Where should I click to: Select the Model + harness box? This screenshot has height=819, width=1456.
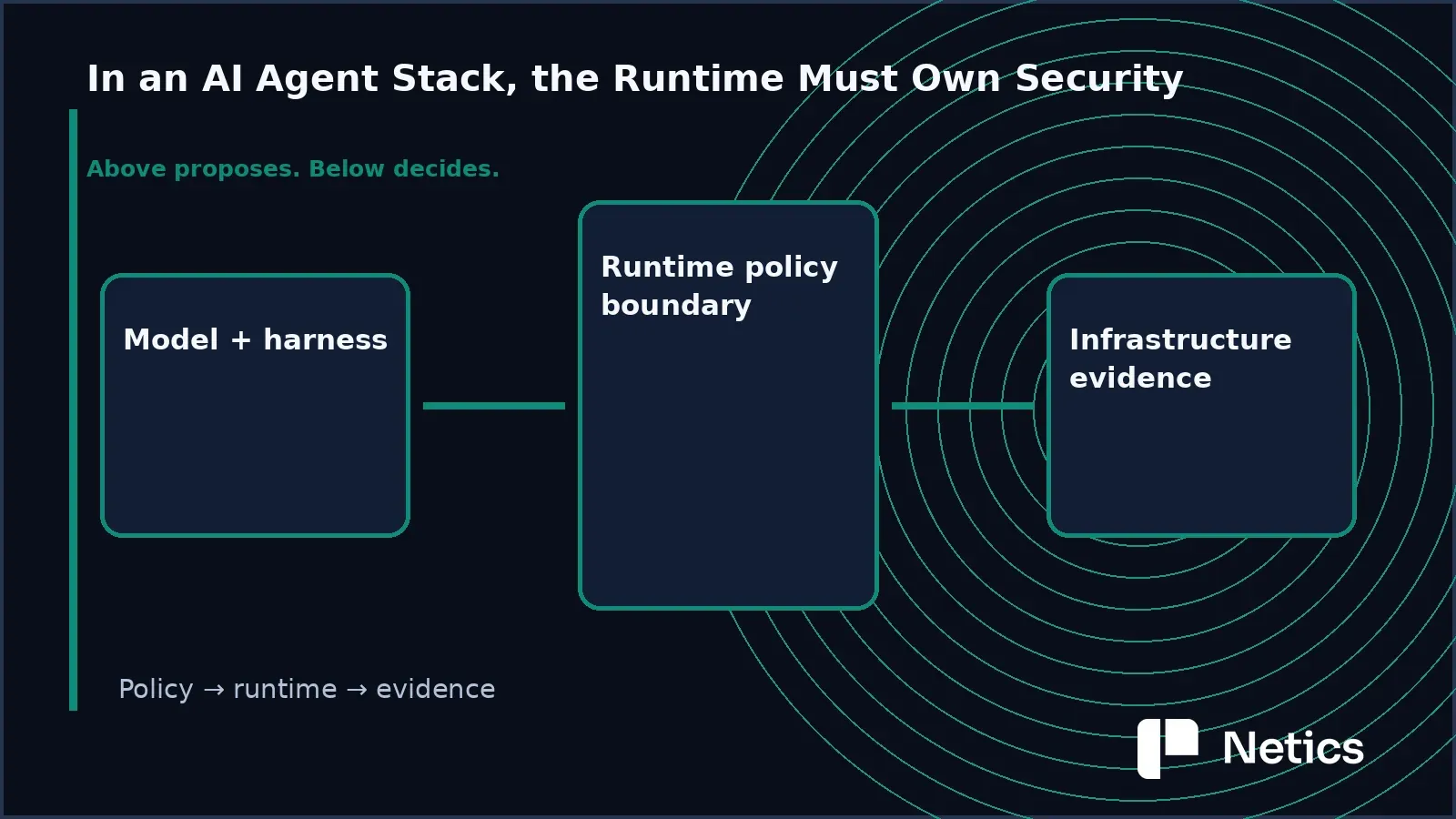coord(255,405)
